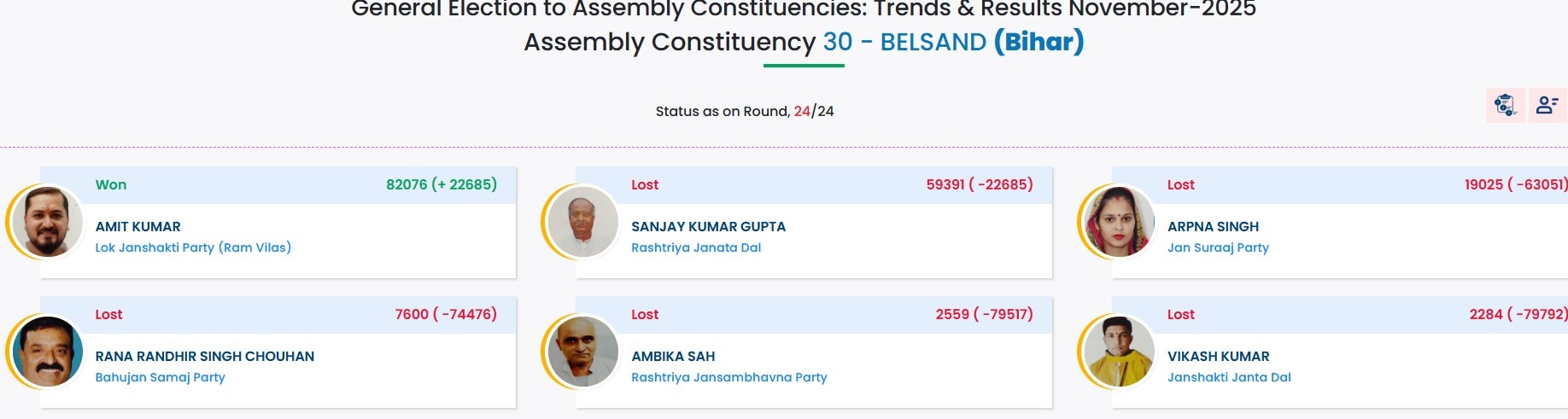Click the Janshakti Janta Dal label
Viewport: 1568px width, 419px height.
[x=1229, y=377]
